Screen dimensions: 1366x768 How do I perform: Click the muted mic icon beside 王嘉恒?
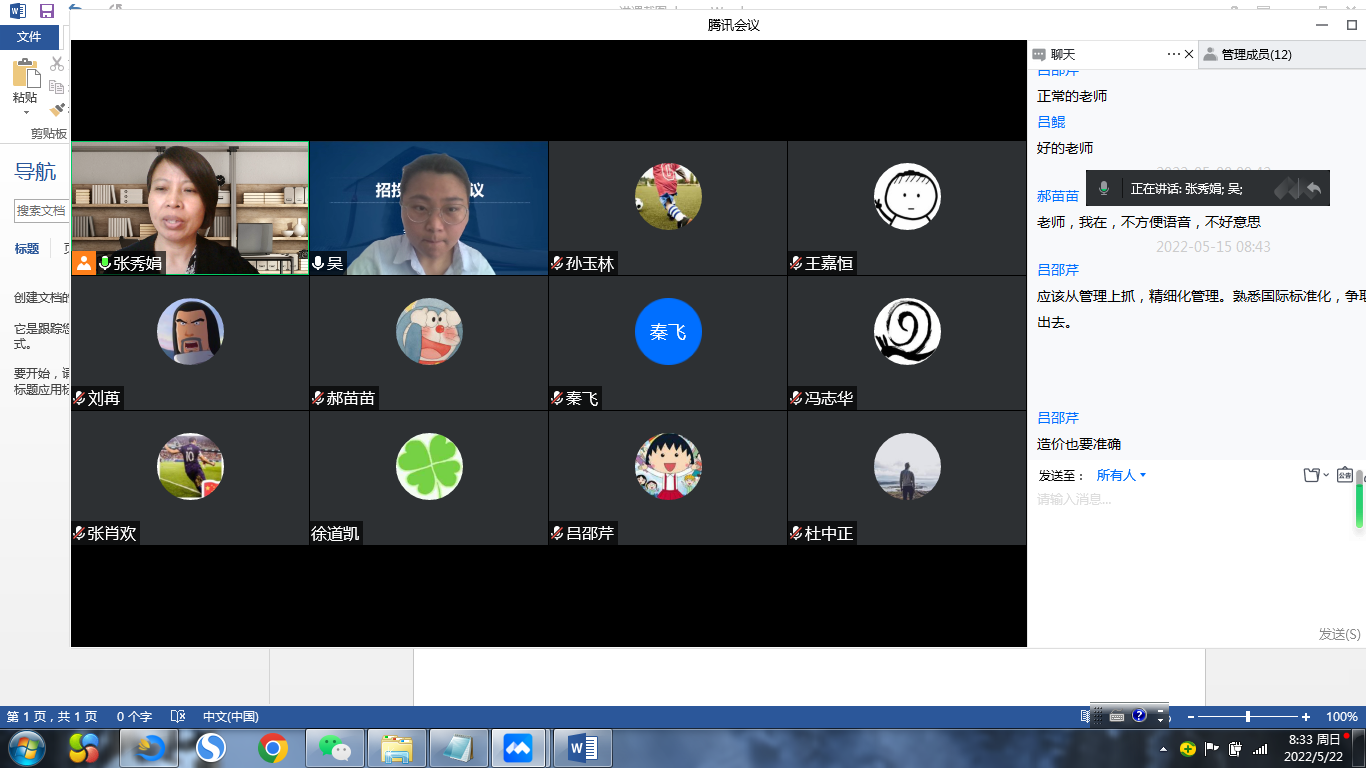pyautogui.click(x=796, y=264)
